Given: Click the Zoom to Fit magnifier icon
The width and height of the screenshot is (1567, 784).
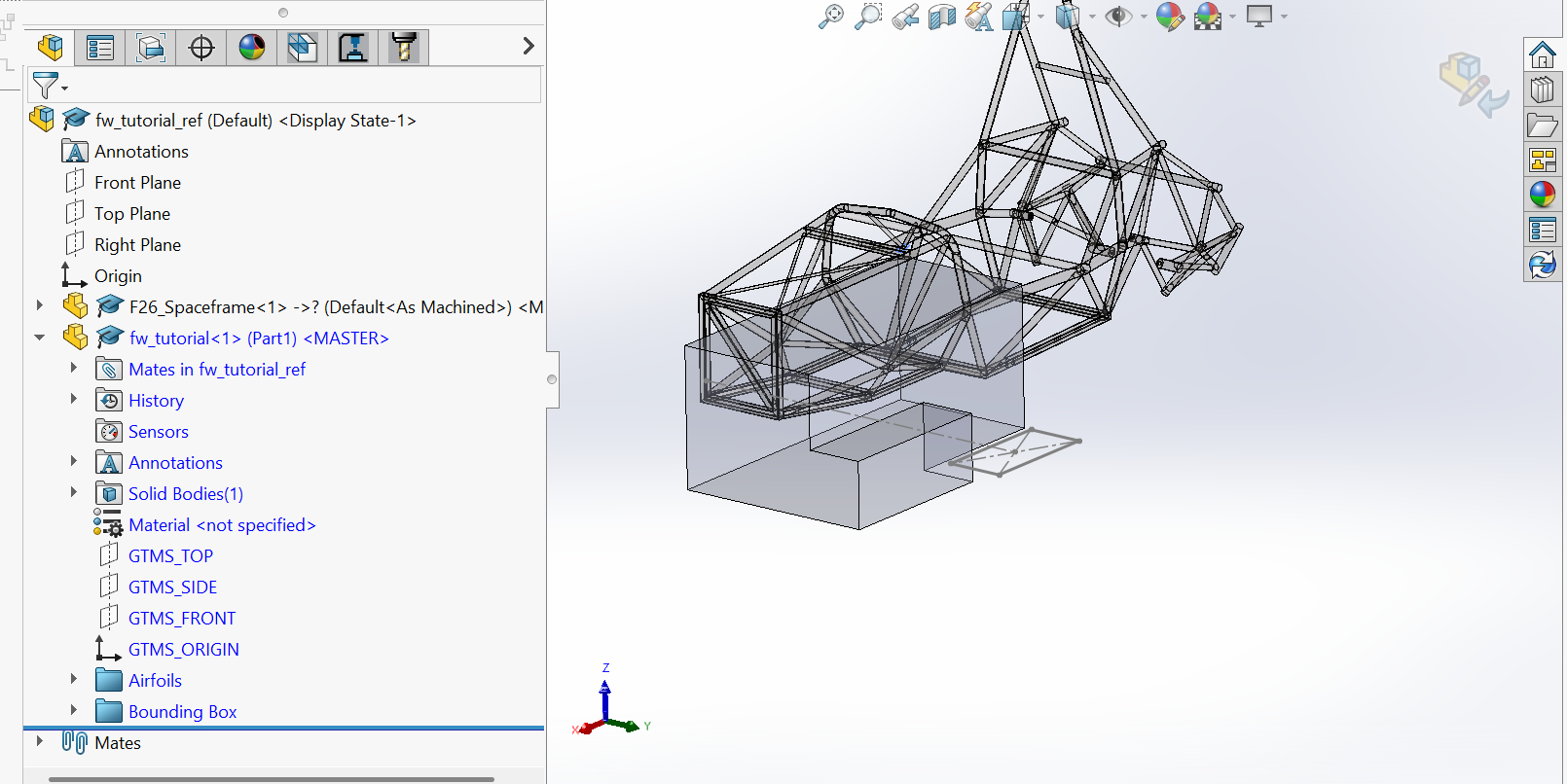Looking at the screenshot, I should 830,17.
